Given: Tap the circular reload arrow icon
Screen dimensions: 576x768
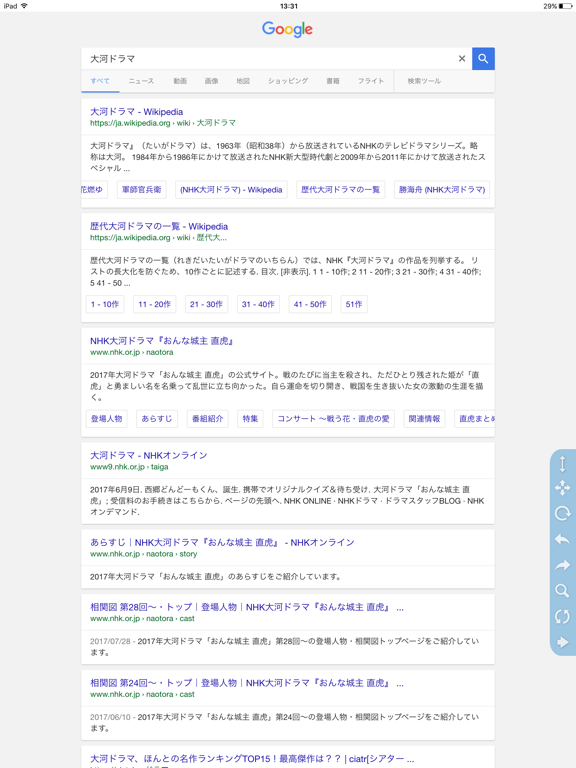Looking at the screenshot, I should click(x=562, y=513).
